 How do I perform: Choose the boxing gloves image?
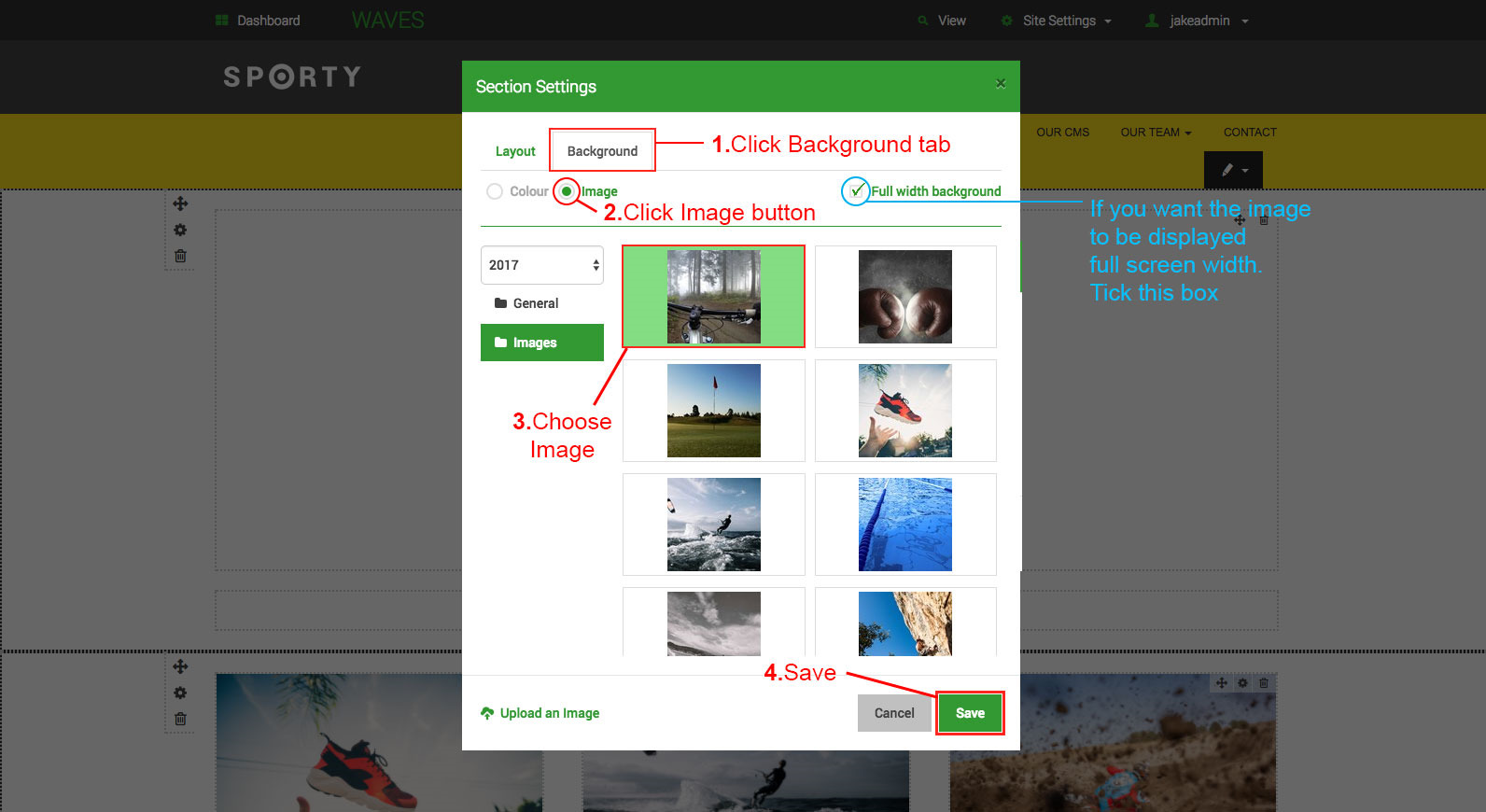click(905, 297)
